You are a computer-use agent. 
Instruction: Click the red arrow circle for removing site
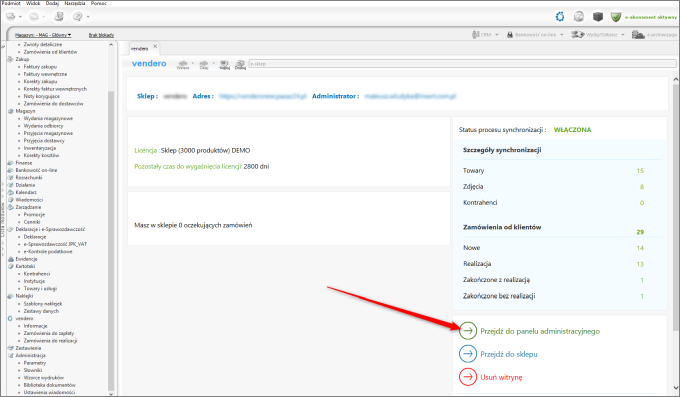468,377
